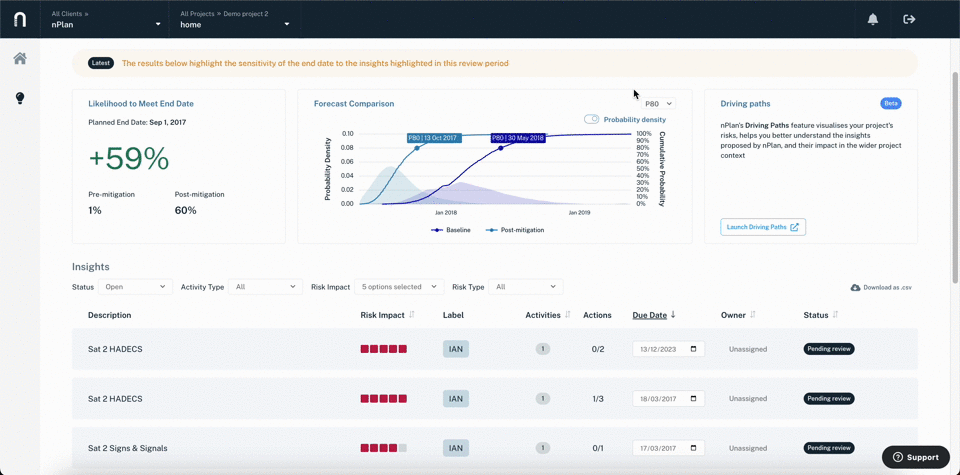Open the P80 percentile dropdown
Image resolution: width=960 pixels, height=475 pixels.
(659, 104)
